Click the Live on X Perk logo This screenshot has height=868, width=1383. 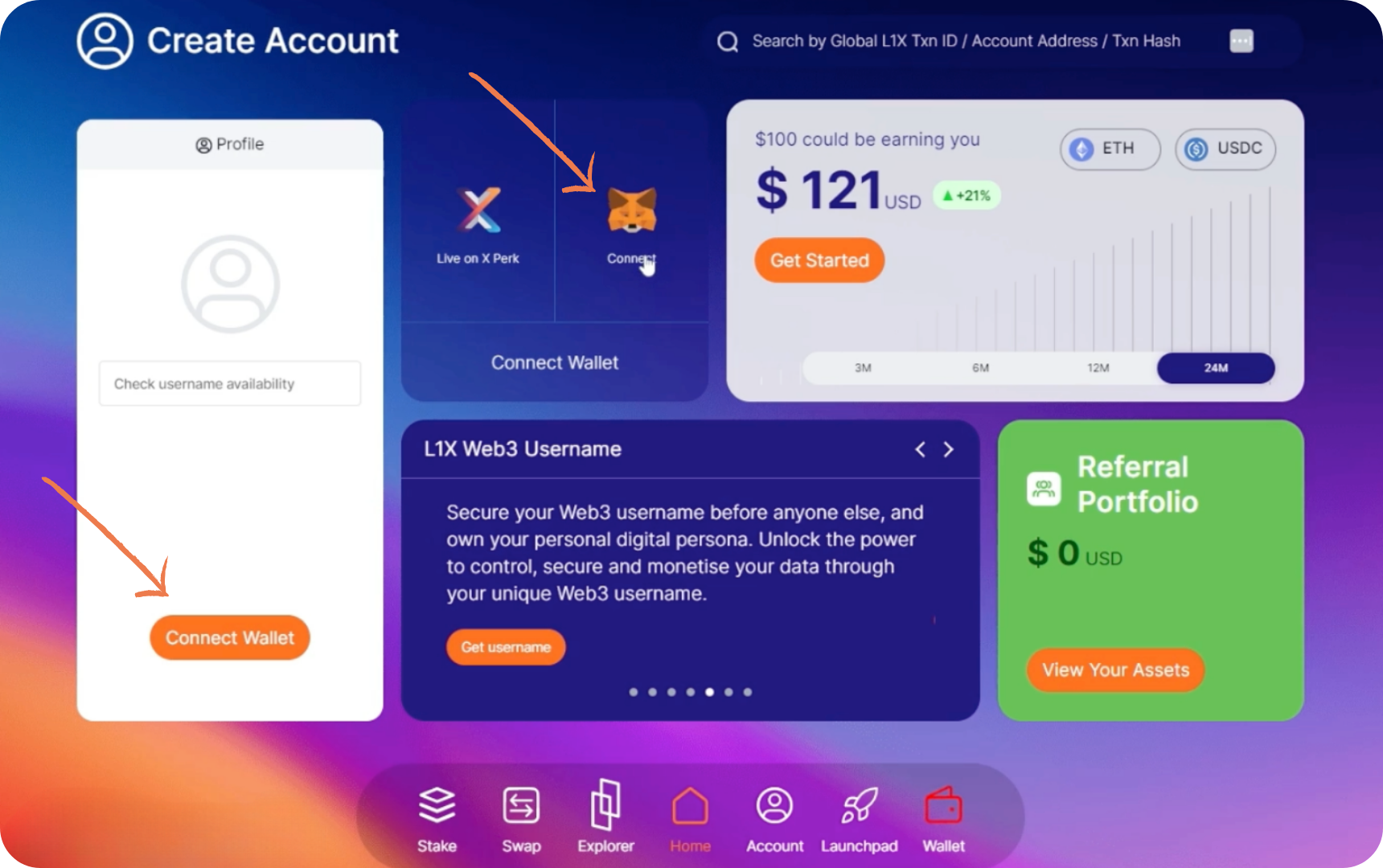click(x=478, y=211)
